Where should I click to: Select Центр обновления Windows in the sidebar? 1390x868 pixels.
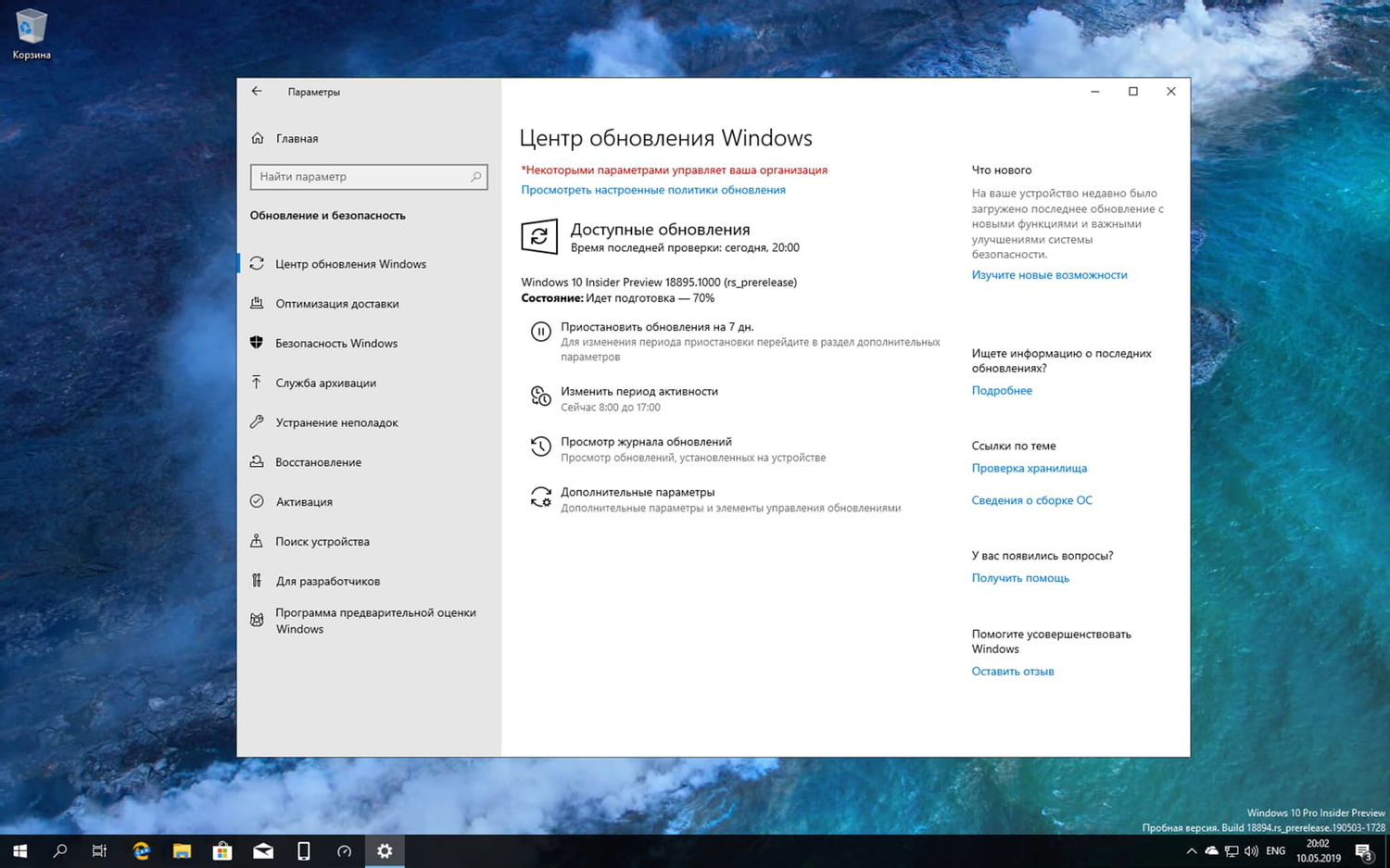(x=350, y=263)
